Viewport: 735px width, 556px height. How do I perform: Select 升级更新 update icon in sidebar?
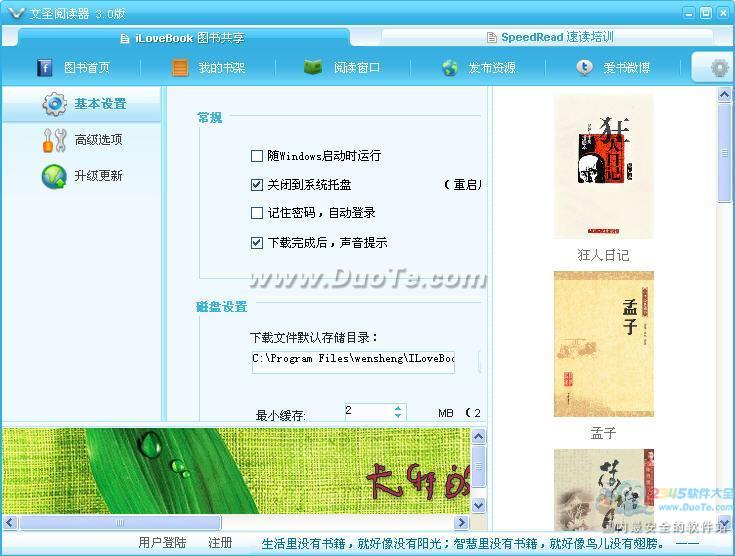[x=54, y=176]
